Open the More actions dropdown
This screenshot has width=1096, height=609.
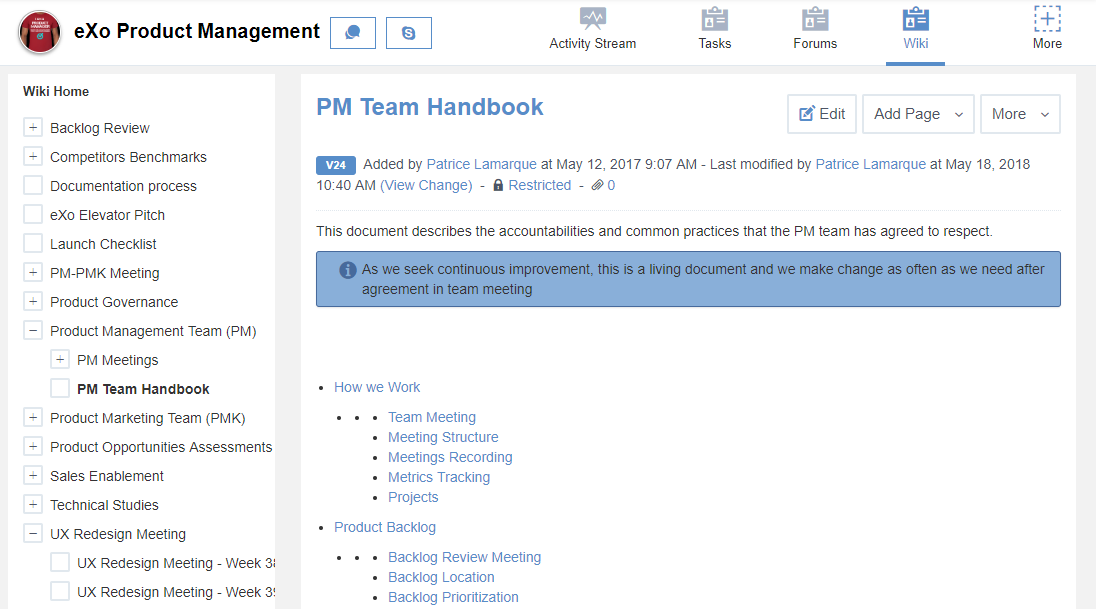[x=1021, y=114]
